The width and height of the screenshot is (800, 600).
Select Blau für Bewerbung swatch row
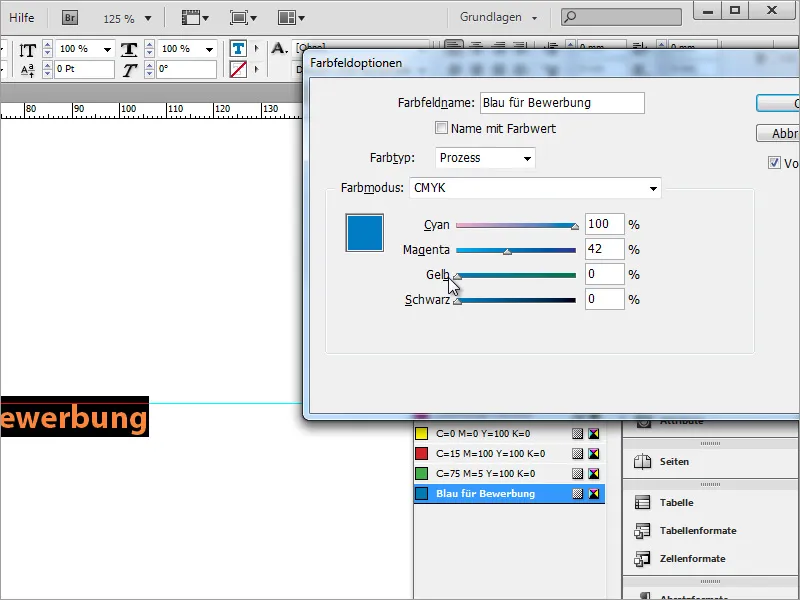click(509, 493)
